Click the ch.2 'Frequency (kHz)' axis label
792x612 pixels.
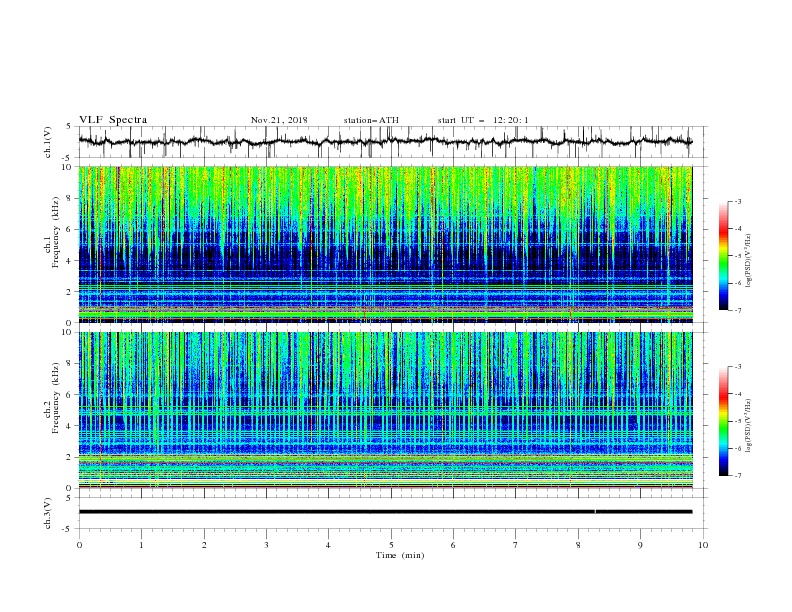56,398
